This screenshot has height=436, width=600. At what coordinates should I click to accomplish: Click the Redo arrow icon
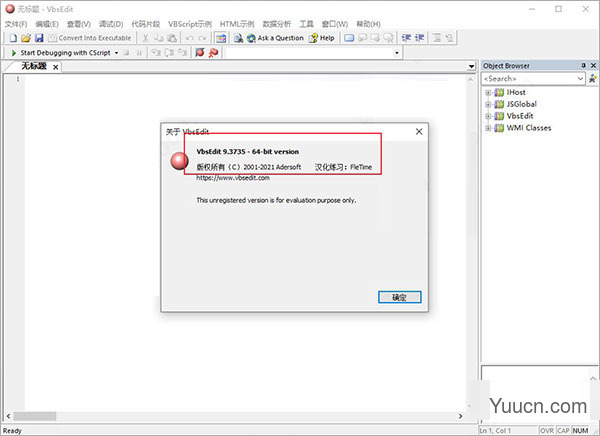(x=202, y=38)
